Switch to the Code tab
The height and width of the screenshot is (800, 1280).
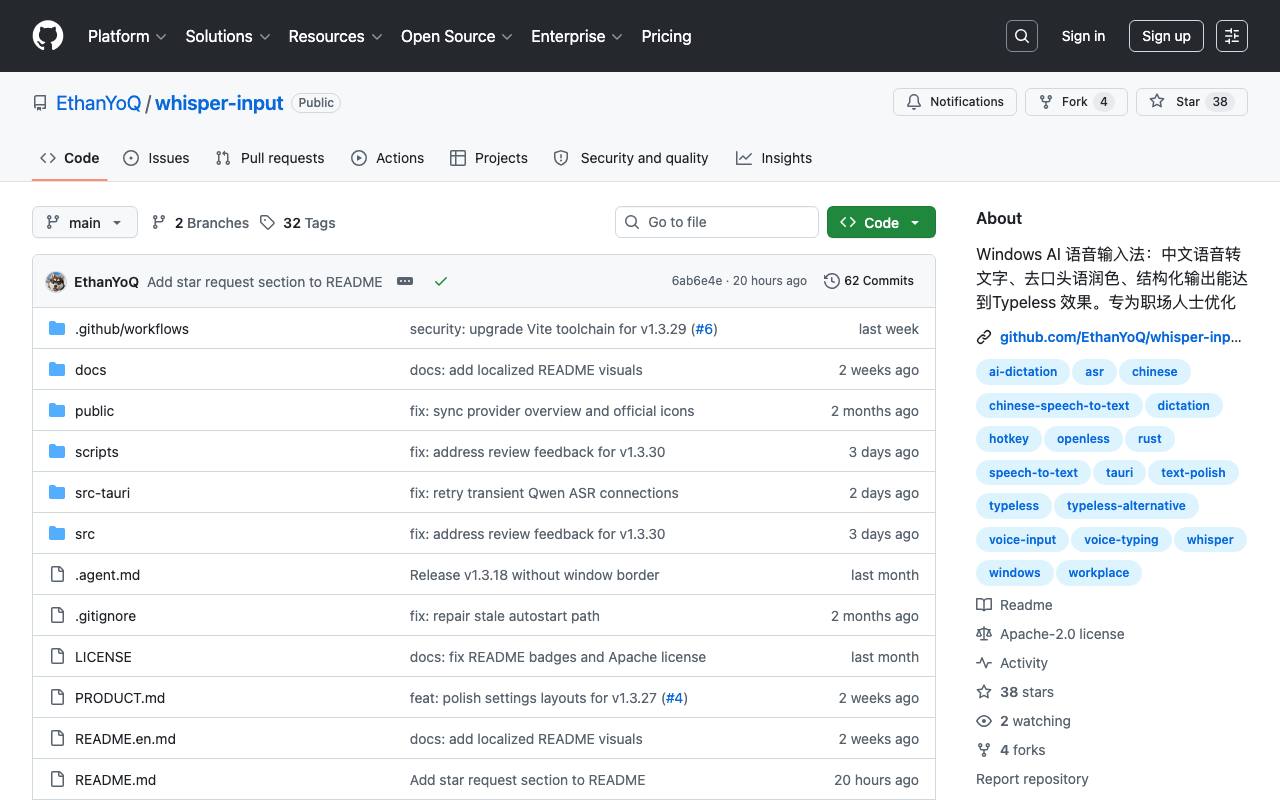[69, 158]
